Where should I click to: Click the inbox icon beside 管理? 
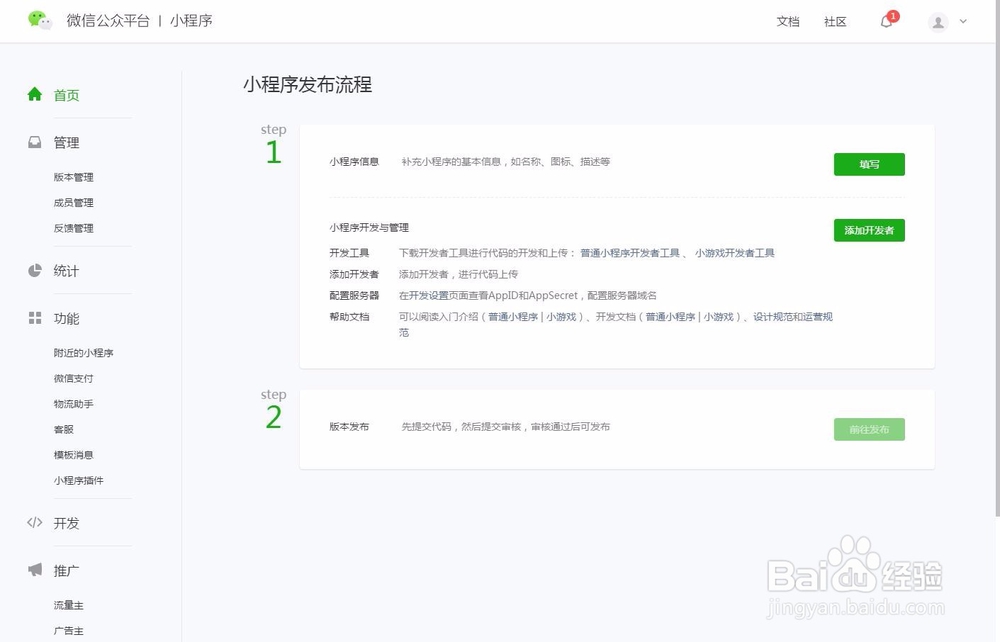point(35,142)
